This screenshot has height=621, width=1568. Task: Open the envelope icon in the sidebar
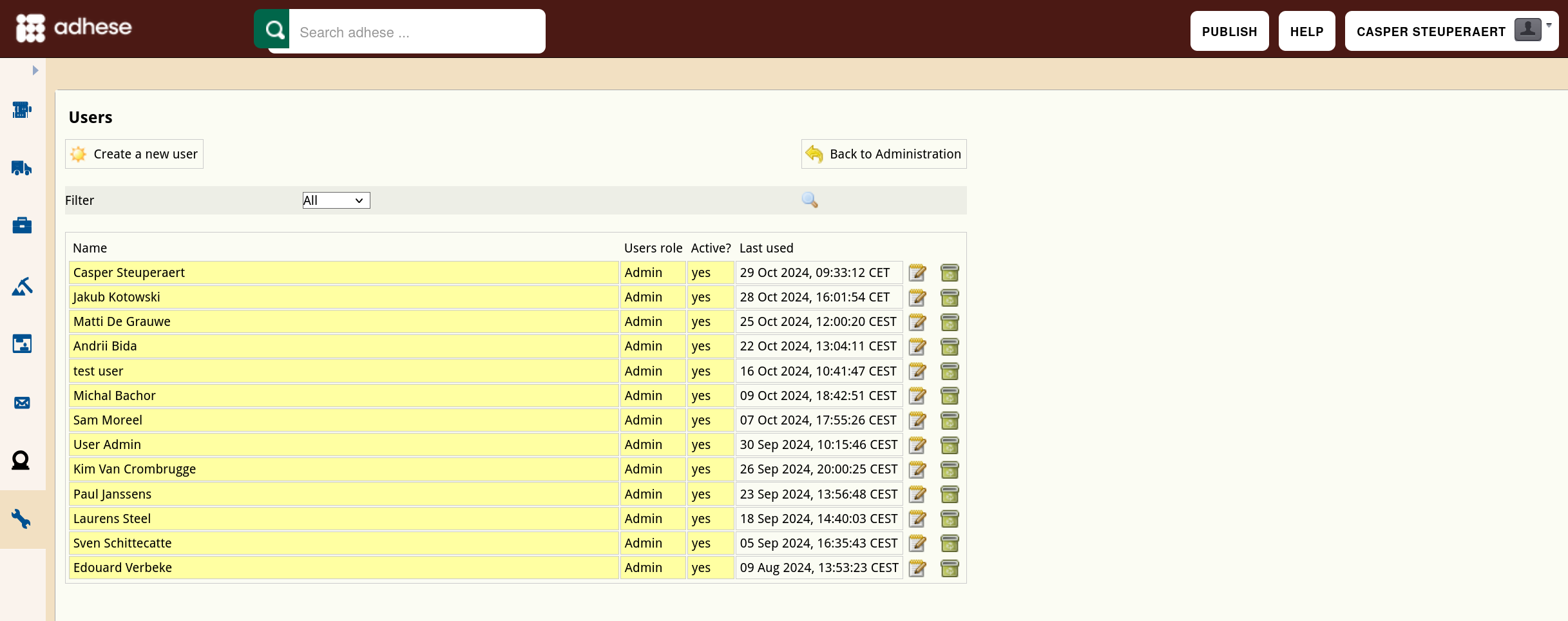(x=22, y=403)
